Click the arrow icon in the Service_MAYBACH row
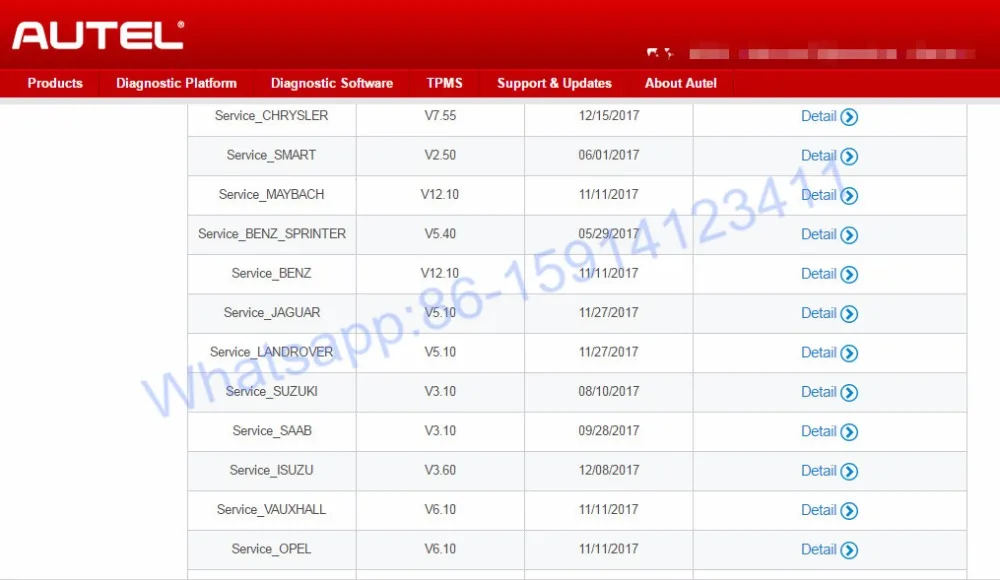Screen dimensions: 1000x580 849,196
